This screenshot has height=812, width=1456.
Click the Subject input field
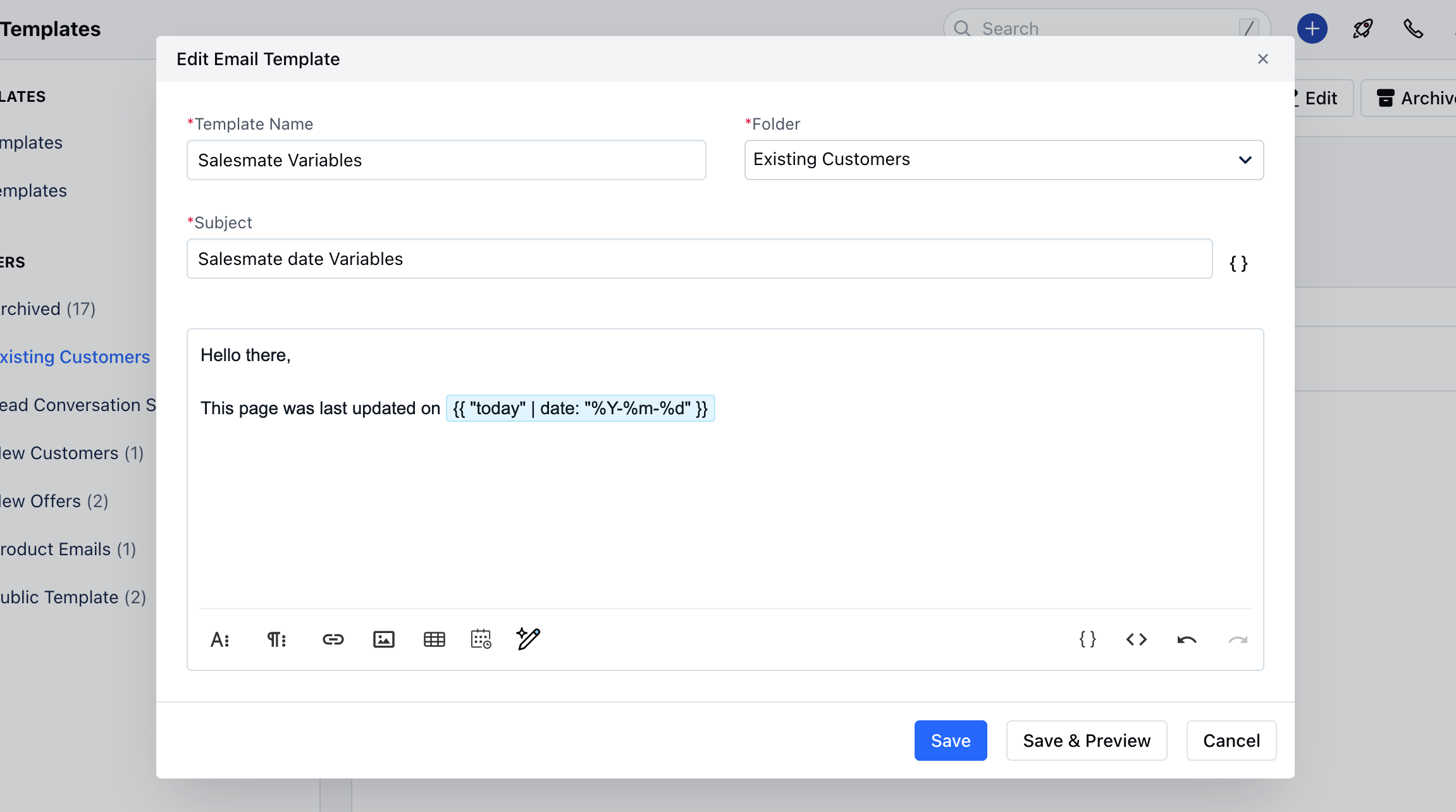(x=700, y=259)
